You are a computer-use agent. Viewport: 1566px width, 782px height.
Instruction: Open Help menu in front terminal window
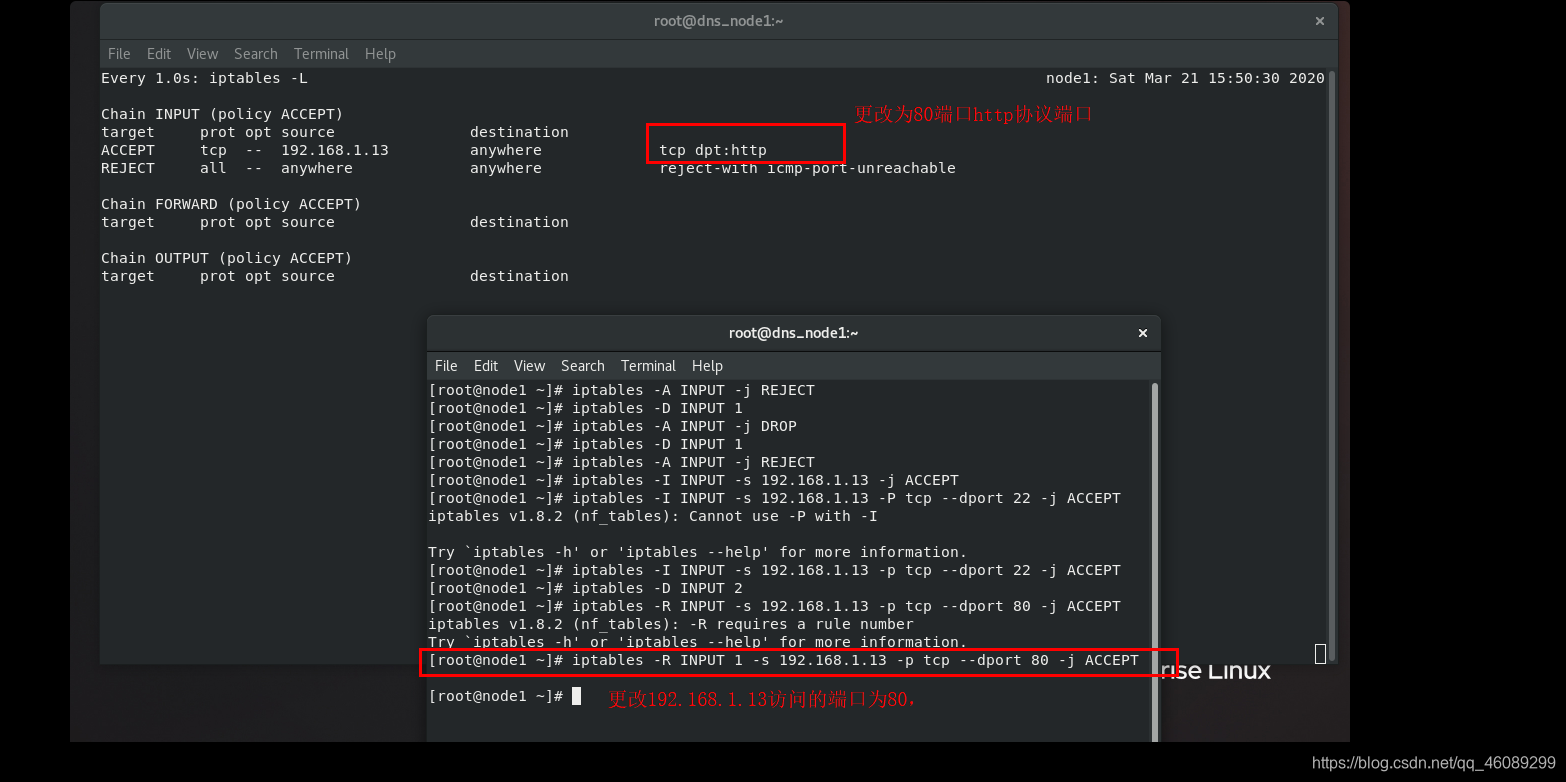click(707, 366)
